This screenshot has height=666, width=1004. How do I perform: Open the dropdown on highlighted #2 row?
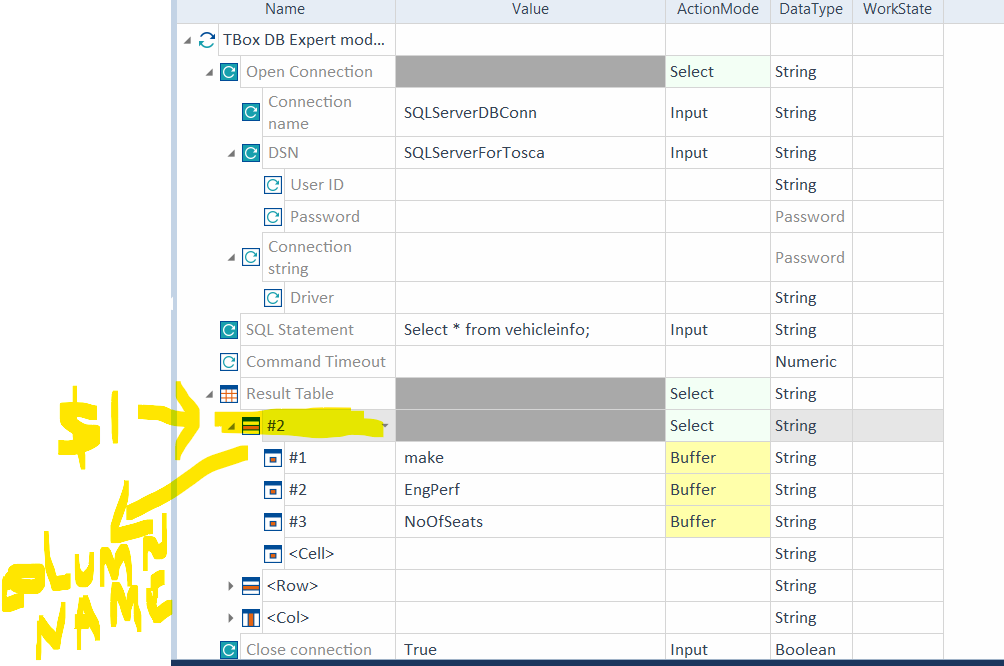click(x=384, y=426)
